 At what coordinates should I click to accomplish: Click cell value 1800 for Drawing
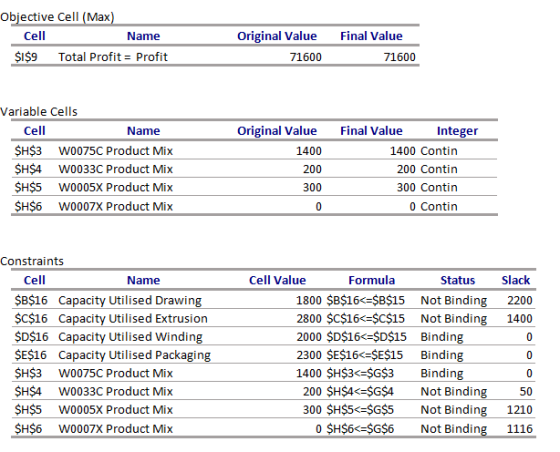point(309,301)
